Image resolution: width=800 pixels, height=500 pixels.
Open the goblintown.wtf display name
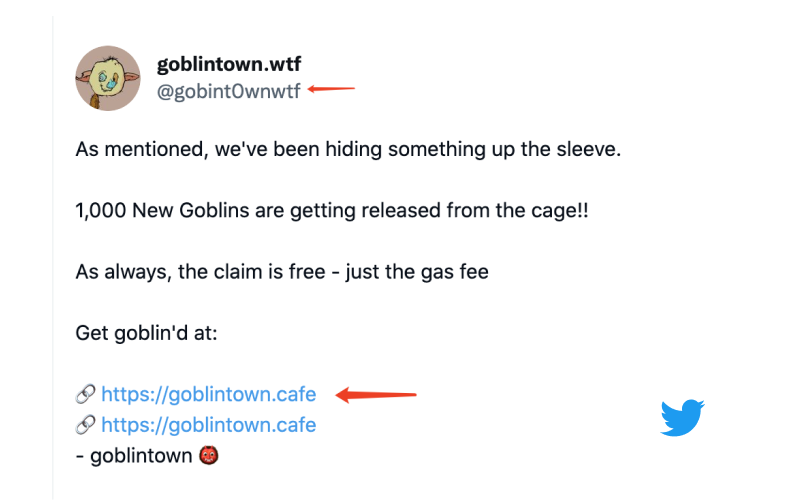click(229, 64)
